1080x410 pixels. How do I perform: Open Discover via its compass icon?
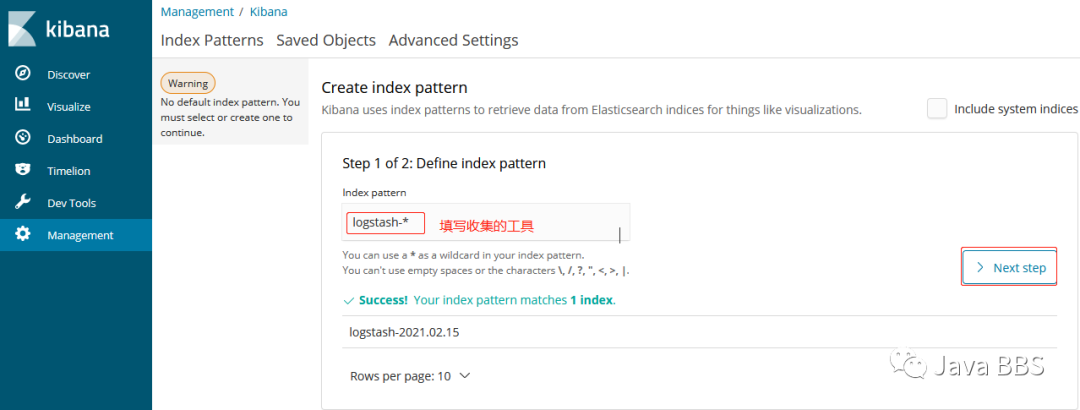click(x=22, y=74)
